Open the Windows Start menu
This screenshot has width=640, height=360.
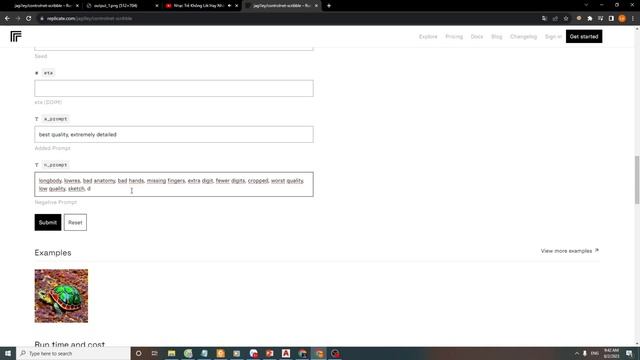pos(8,353)
